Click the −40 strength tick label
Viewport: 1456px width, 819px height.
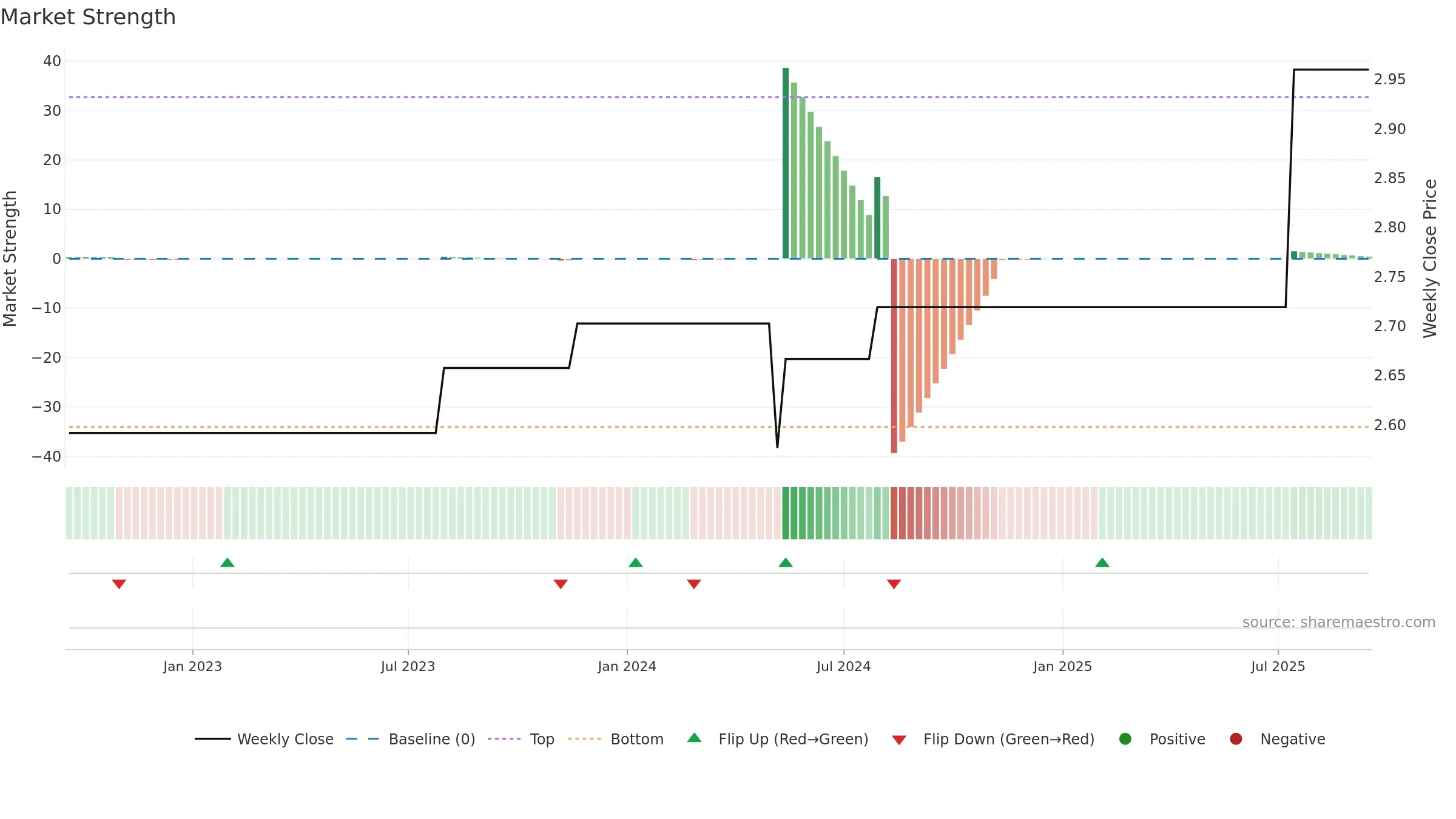[x=47, y=456]
